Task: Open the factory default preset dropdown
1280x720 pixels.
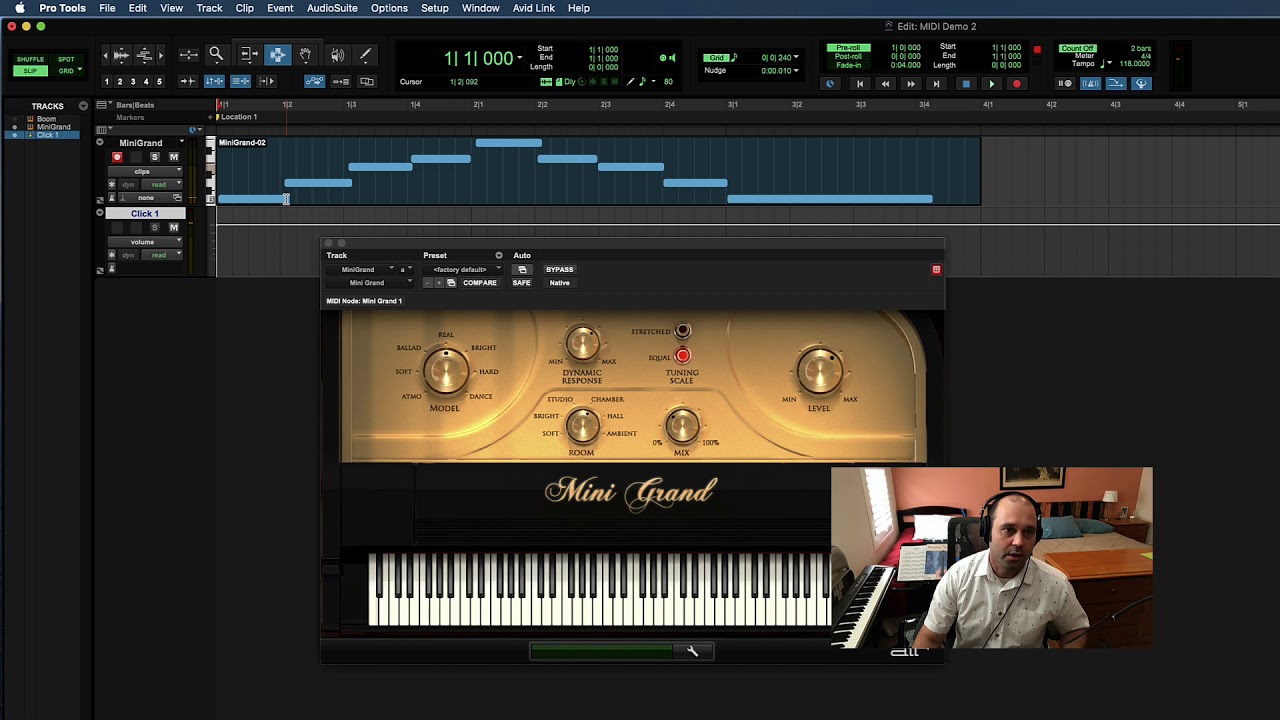Action: click(x=461, y=269)
